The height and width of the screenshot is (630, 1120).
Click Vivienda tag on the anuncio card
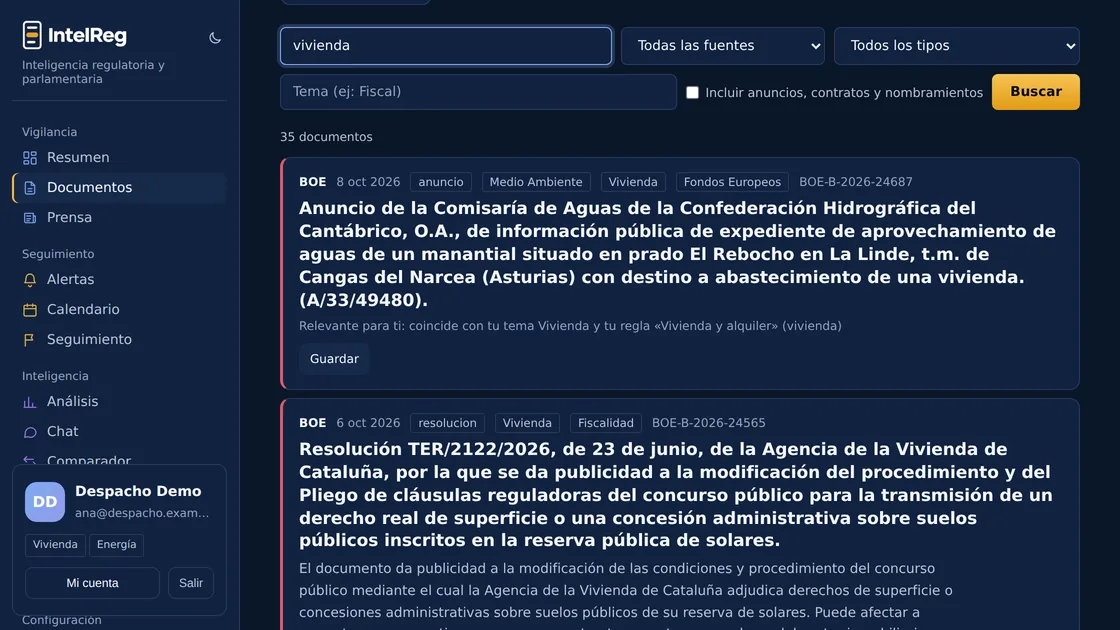(x=633, y=182)
